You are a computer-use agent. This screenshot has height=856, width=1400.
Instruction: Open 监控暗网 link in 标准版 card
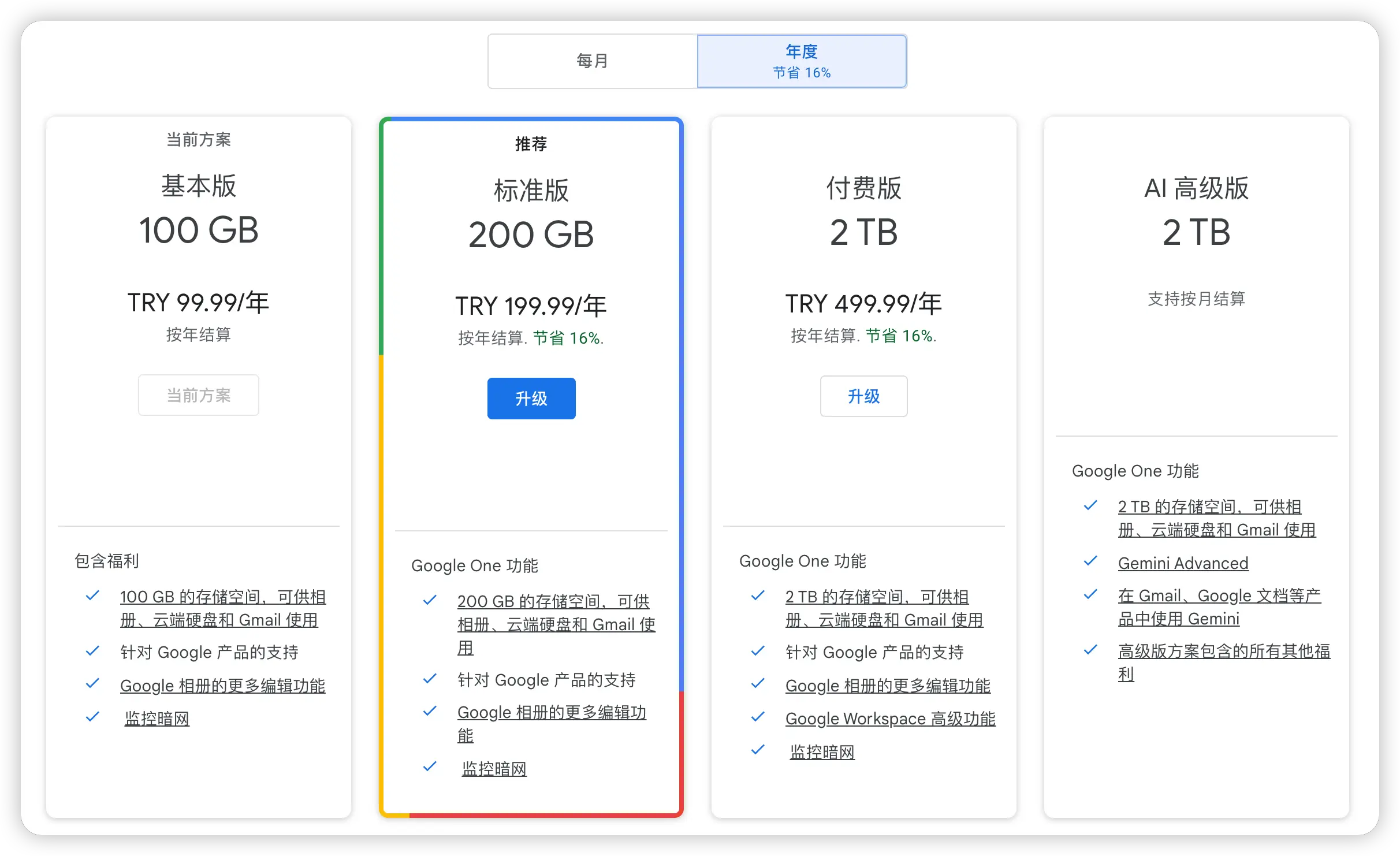coord(494,769)
